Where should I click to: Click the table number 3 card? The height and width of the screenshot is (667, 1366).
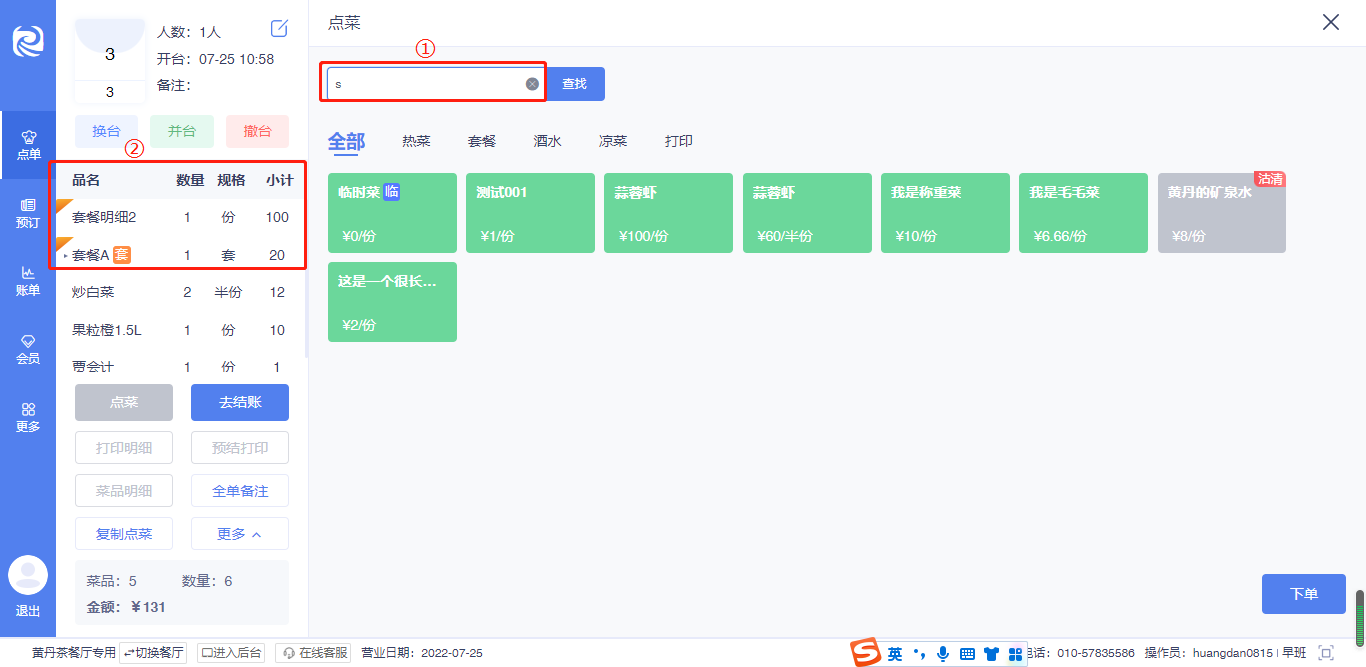point(110,60)
